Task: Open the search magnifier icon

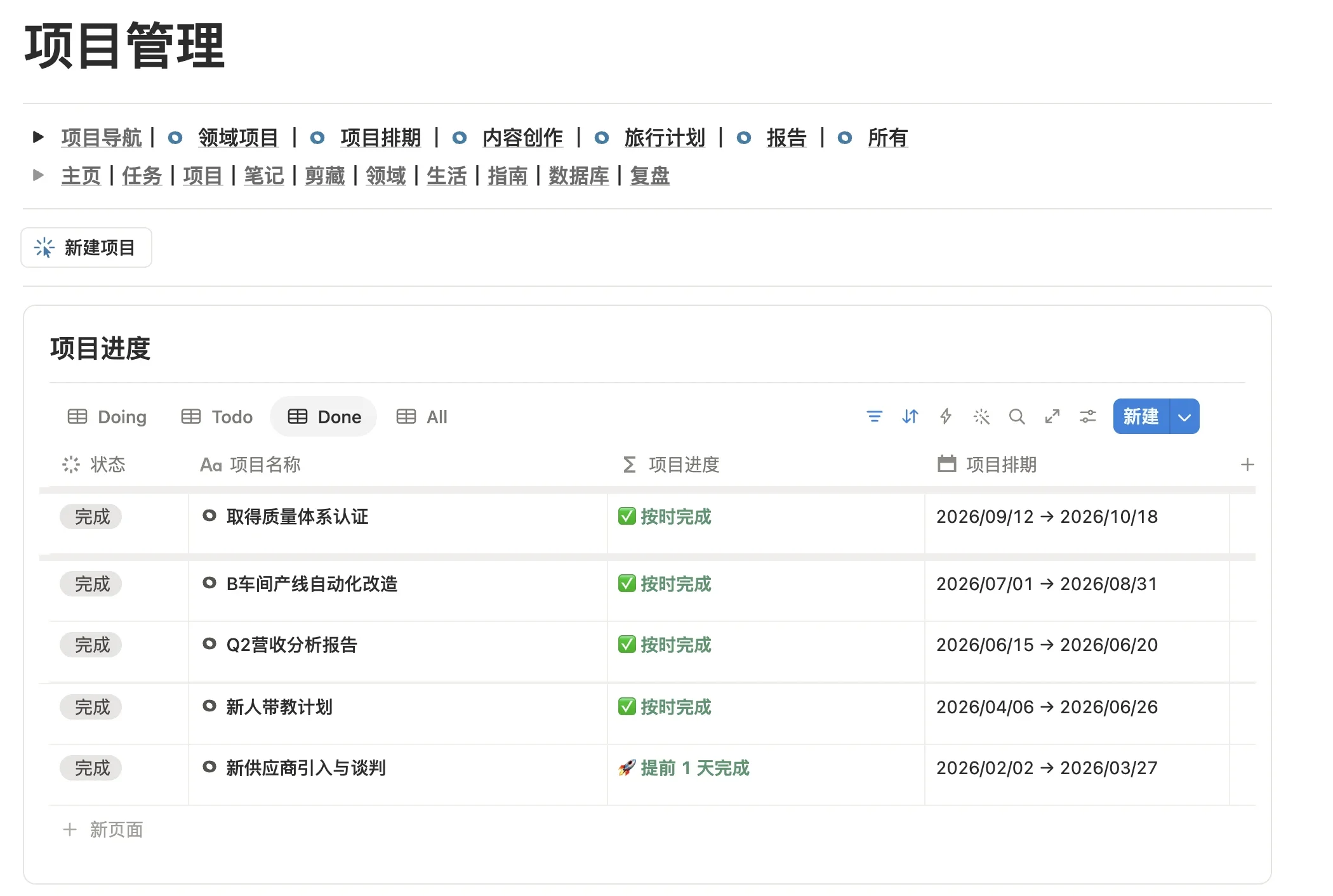Action: coord(1017,416)
